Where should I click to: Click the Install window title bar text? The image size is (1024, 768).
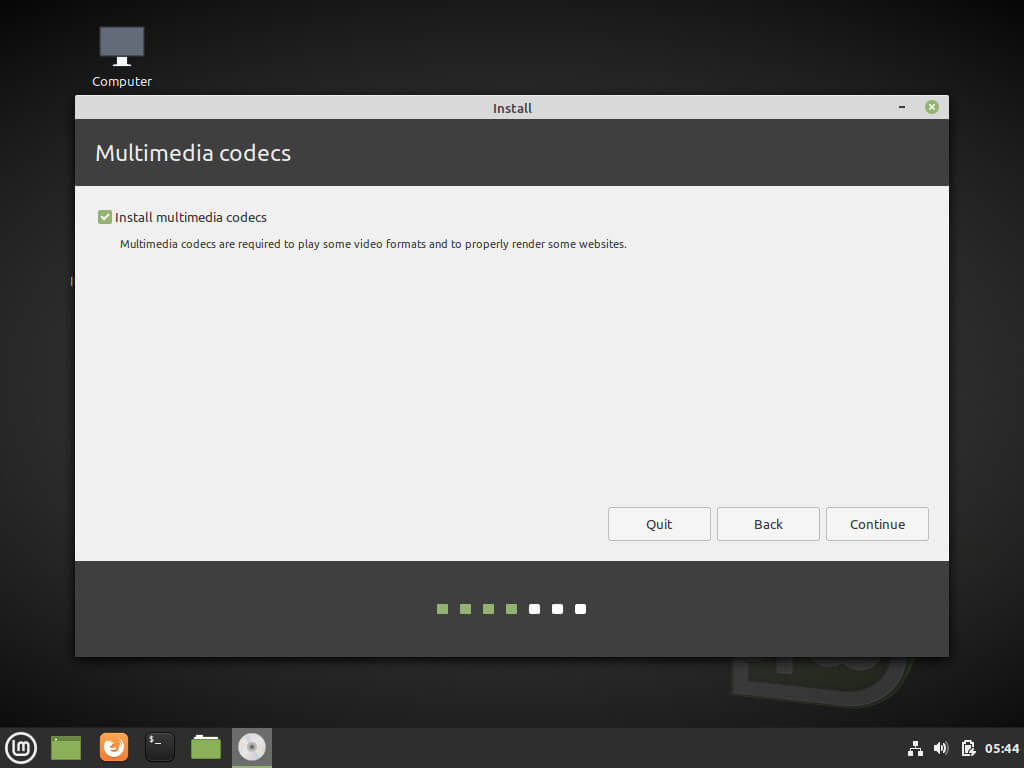point(512,108)
